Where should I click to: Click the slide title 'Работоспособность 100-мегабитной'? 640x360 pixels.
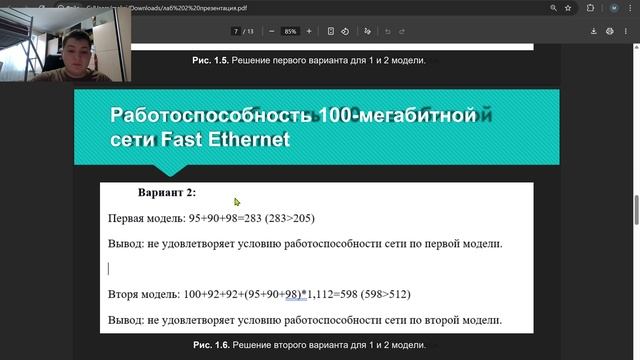pos(293,115)
